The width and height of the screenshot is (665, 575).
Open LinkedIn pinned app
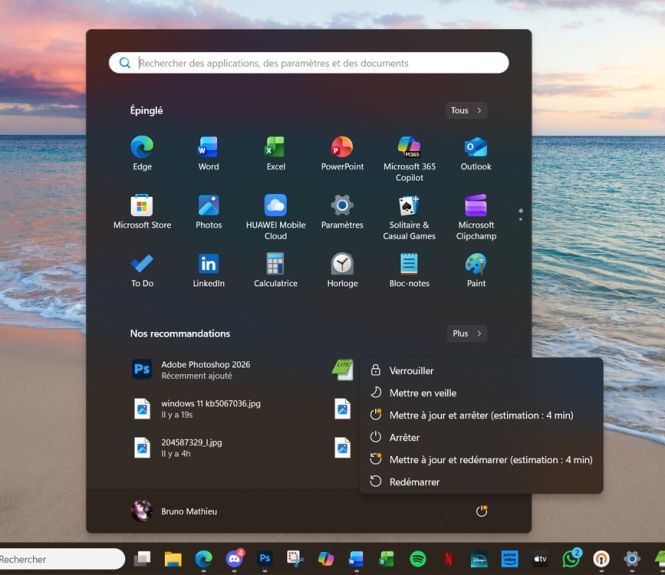coord(208,271)
